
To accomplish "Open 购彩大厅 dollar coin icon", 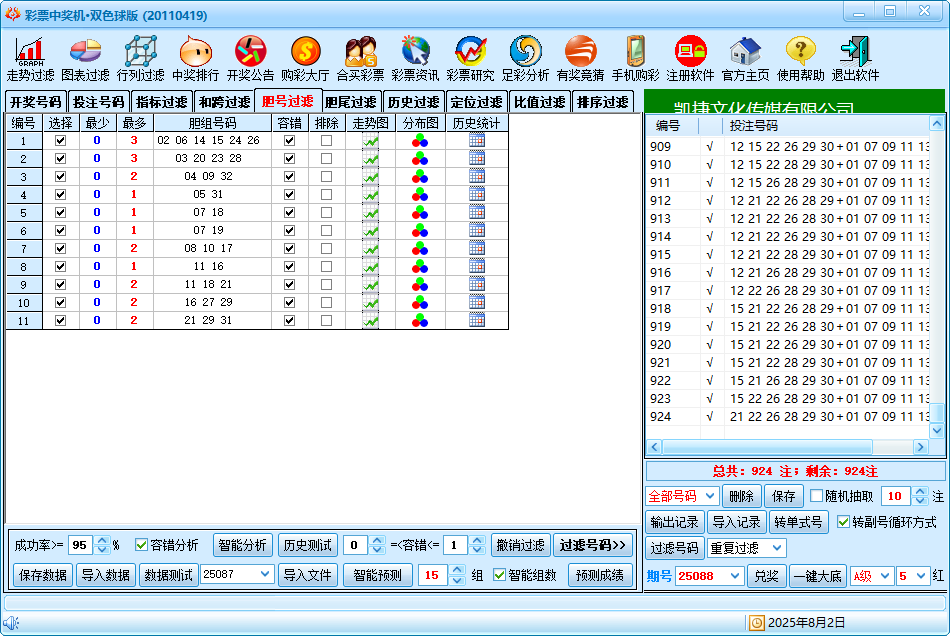I will coord(305,52).
